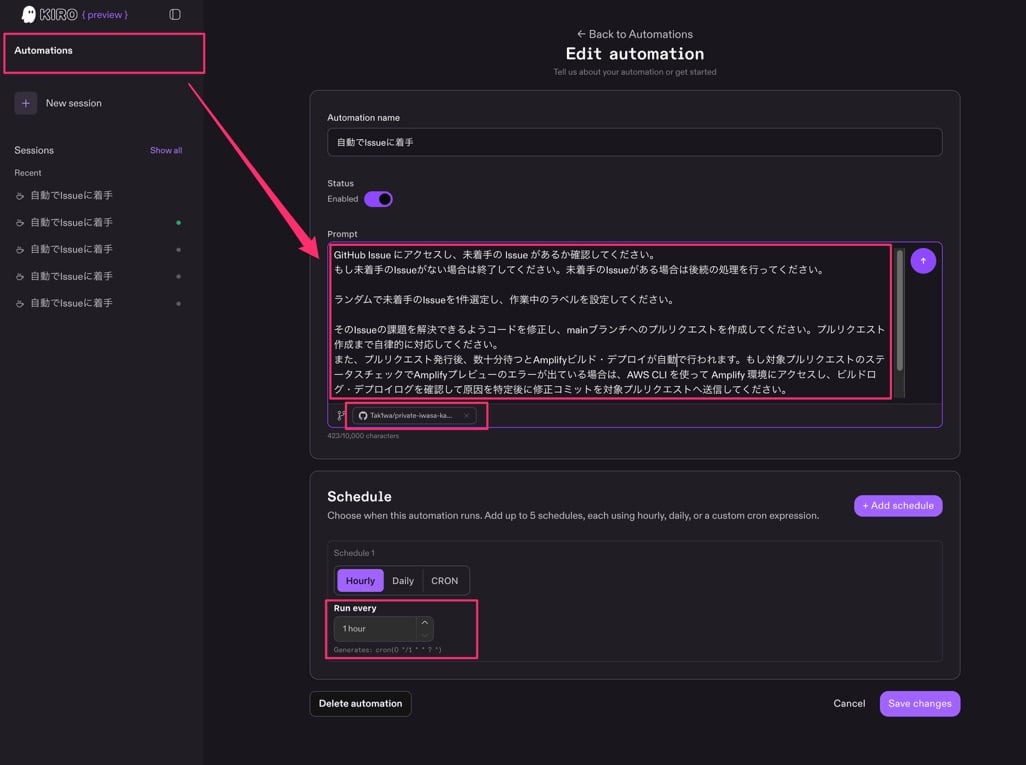The height and width of the screenshot is (765, 1026).
Task: Click the Run every hour field
Action: coord(376,628)
